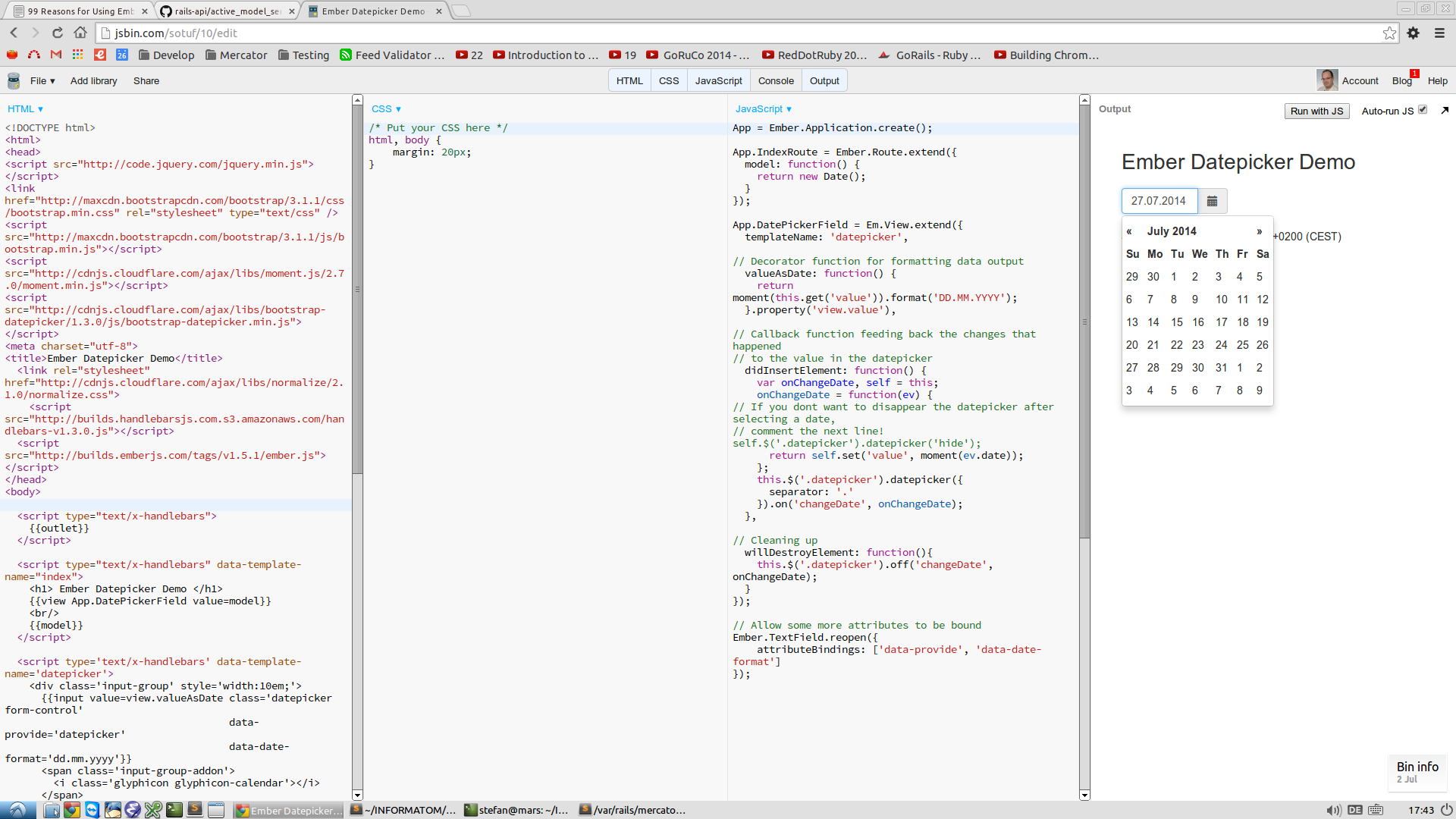Toggle the Console panel button

[776, 80]
